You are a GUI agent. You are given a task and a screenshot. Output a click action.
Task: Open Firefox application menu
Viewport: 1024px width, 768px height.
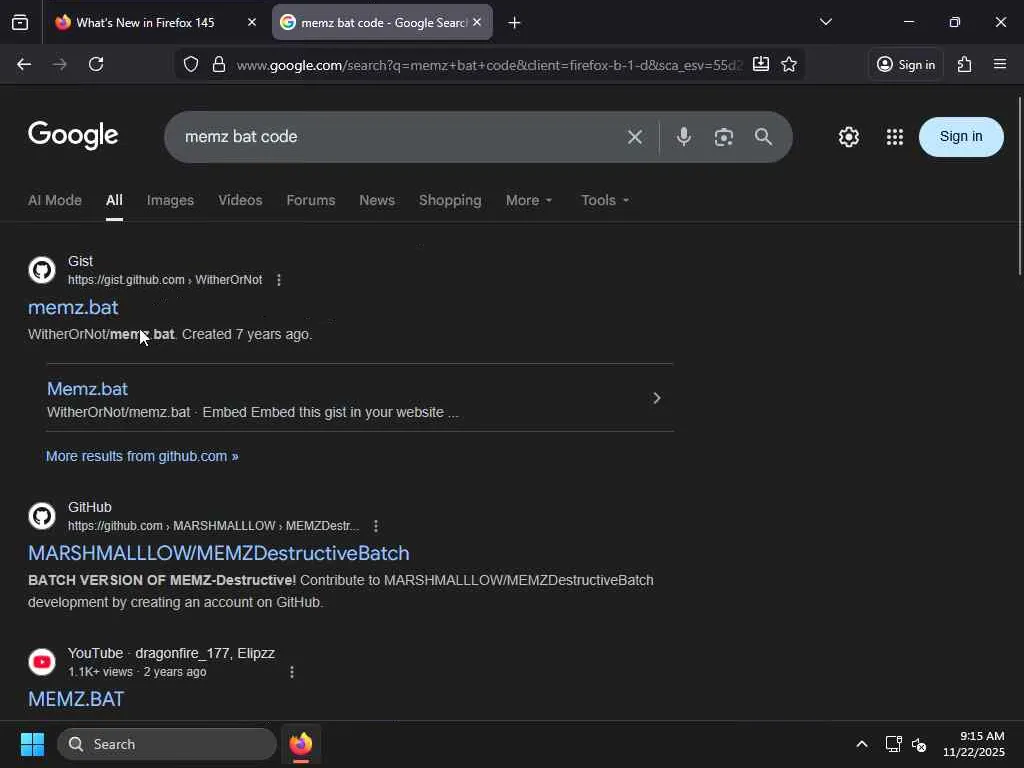click(1000, 64)
